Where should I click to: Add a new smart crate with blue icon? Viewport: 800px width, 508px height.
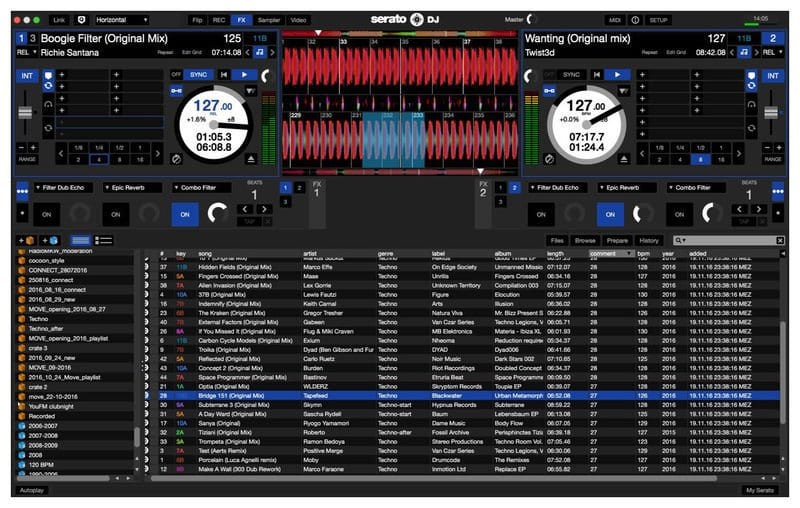point(50,240)
